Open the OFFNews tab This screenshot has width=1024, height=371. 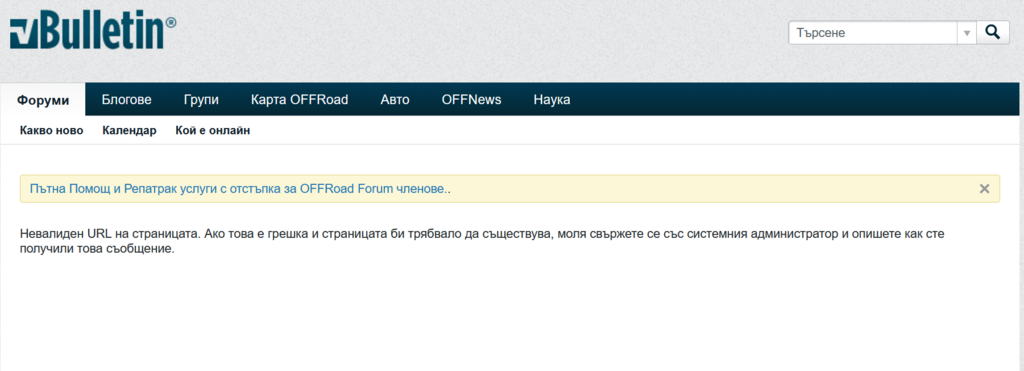click(472, 100)
